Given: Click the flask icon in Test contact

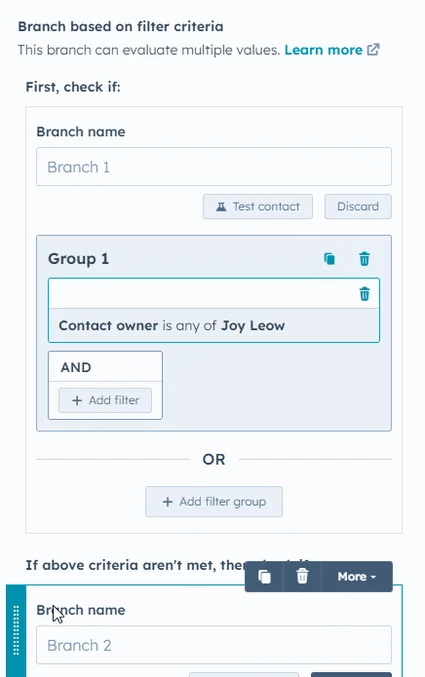Looking at the screenshot, I should [221, 207].
